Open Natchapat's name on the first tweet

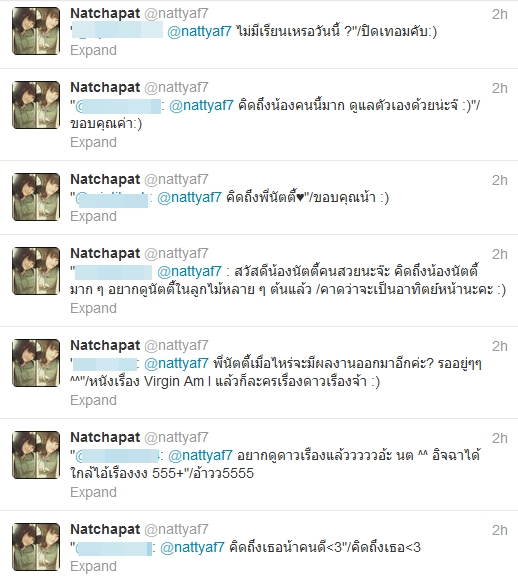point(105,14)
